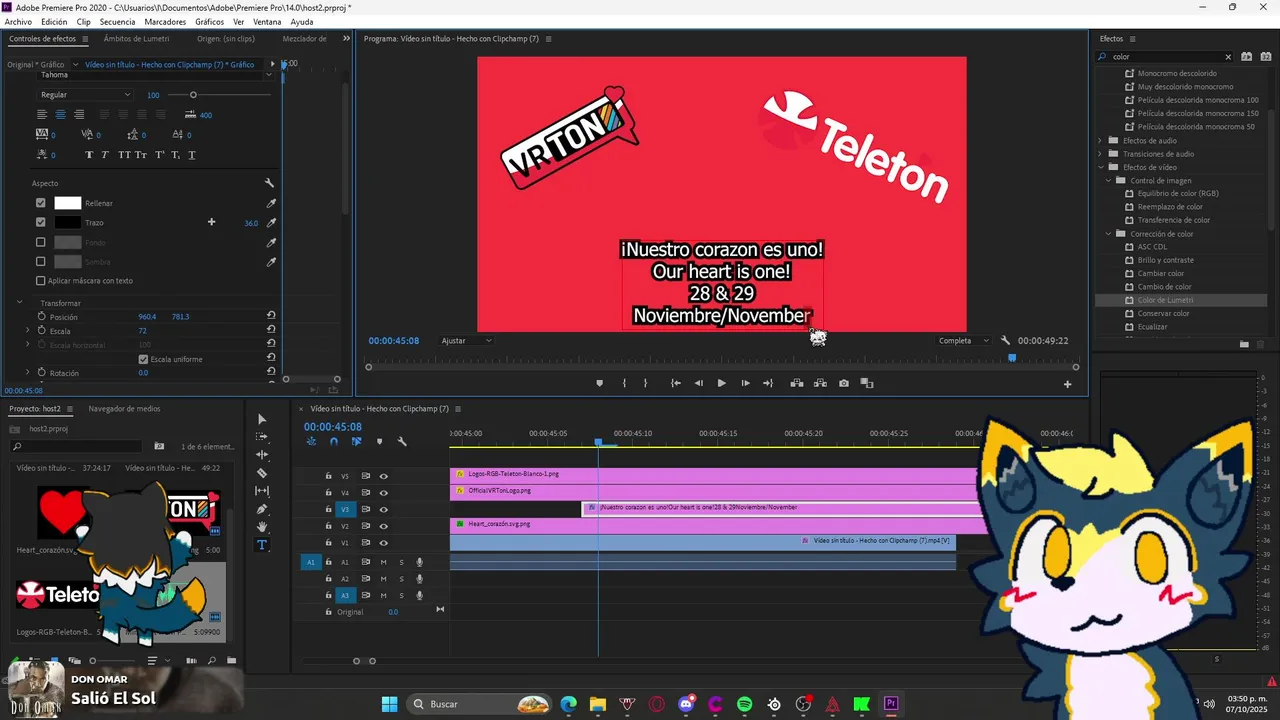The width and height of the screenshot is (1280, 720).
Task: Click Mark Out bracket button
Action: click(x=645, y=383)
